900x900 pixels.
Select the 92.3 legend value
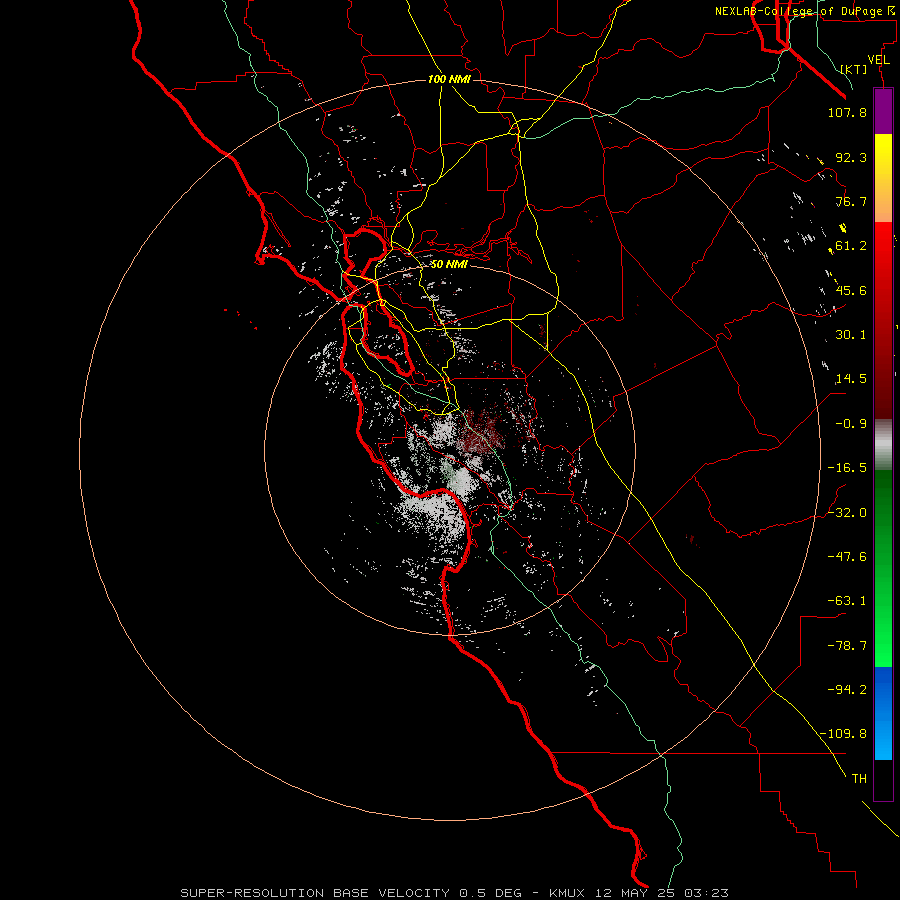851,157
